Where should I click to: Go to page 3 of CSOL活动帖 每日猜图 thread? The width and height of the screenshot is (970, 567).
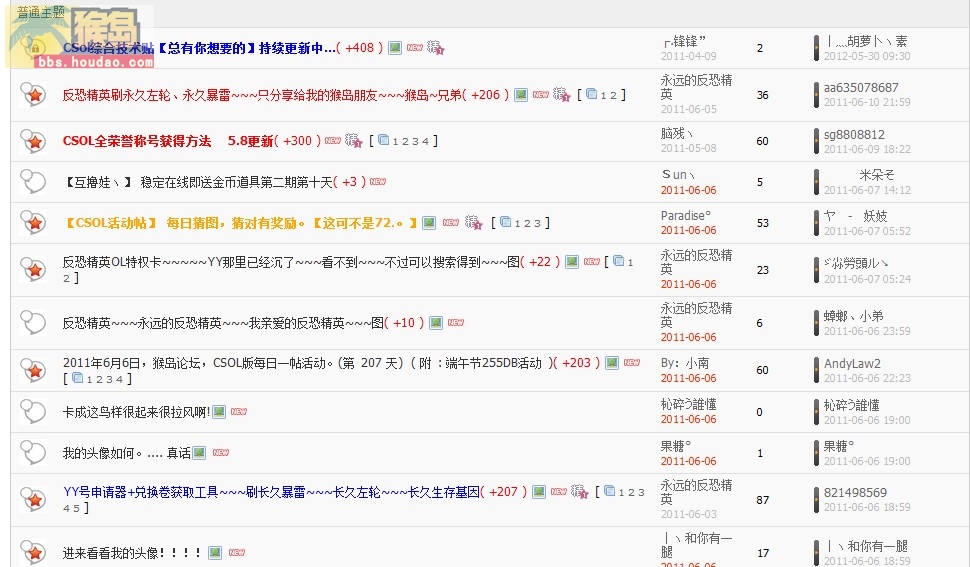coord(537,223)
